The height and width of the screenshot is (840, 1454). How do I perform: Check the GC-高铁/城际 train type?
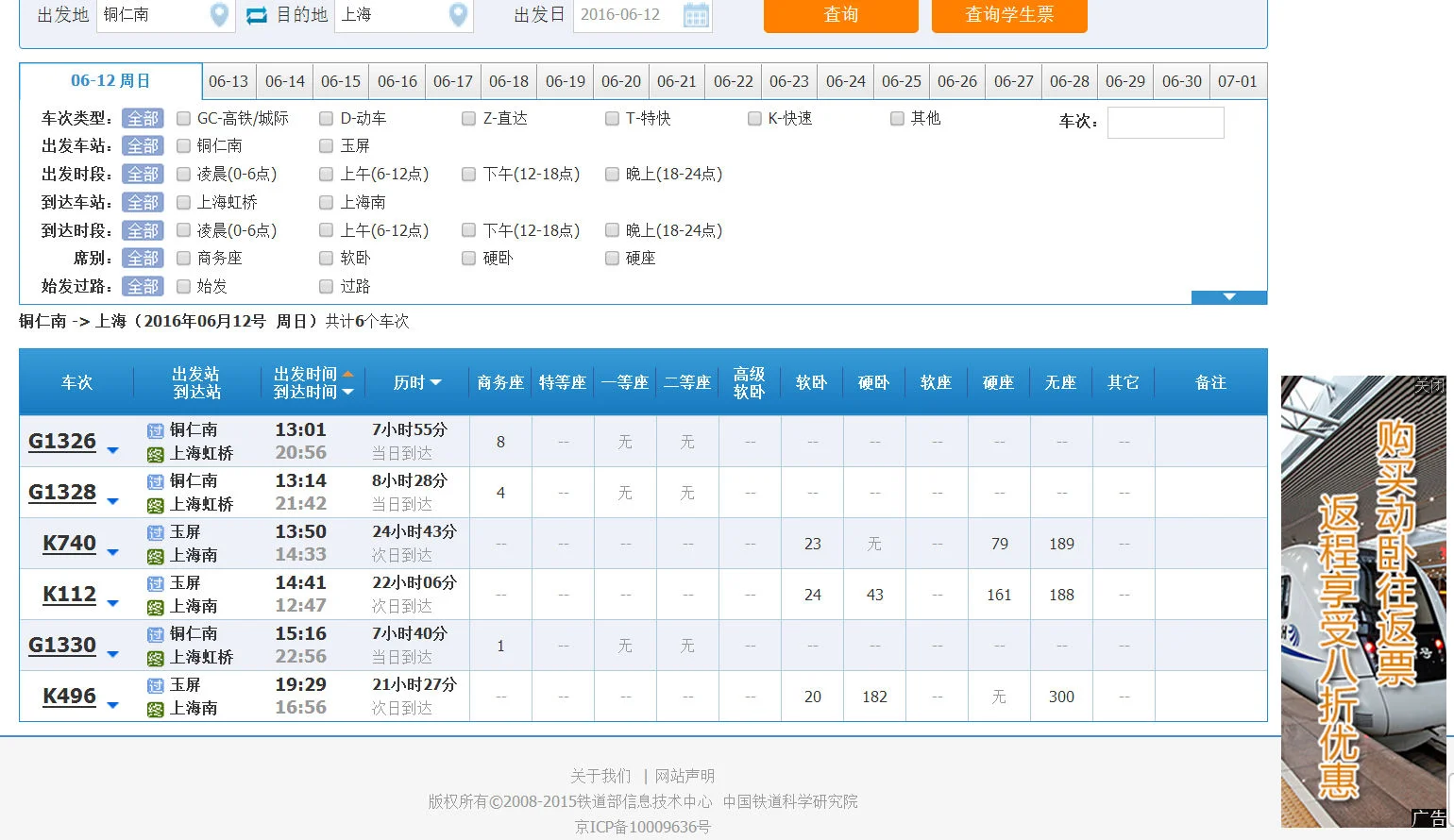pos(182,118)
